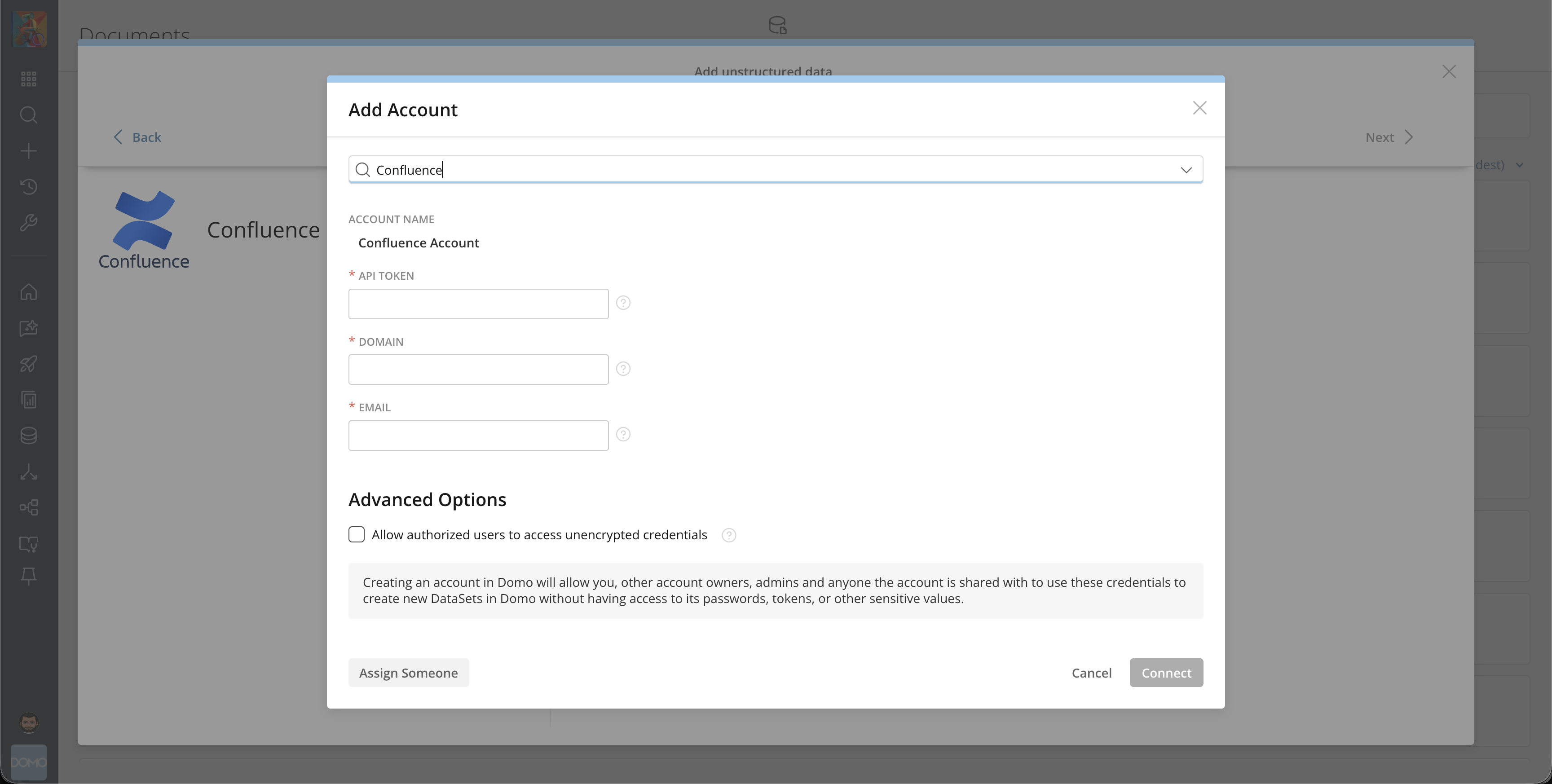Click the Documents page heading
1552x784 pixels.
pyautogui.click(x=135, y=34)
